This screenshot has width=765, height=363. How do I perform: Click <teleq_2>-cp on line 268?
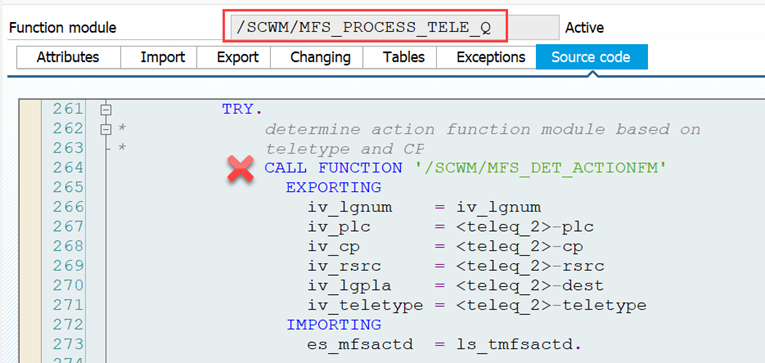[520, 247]
